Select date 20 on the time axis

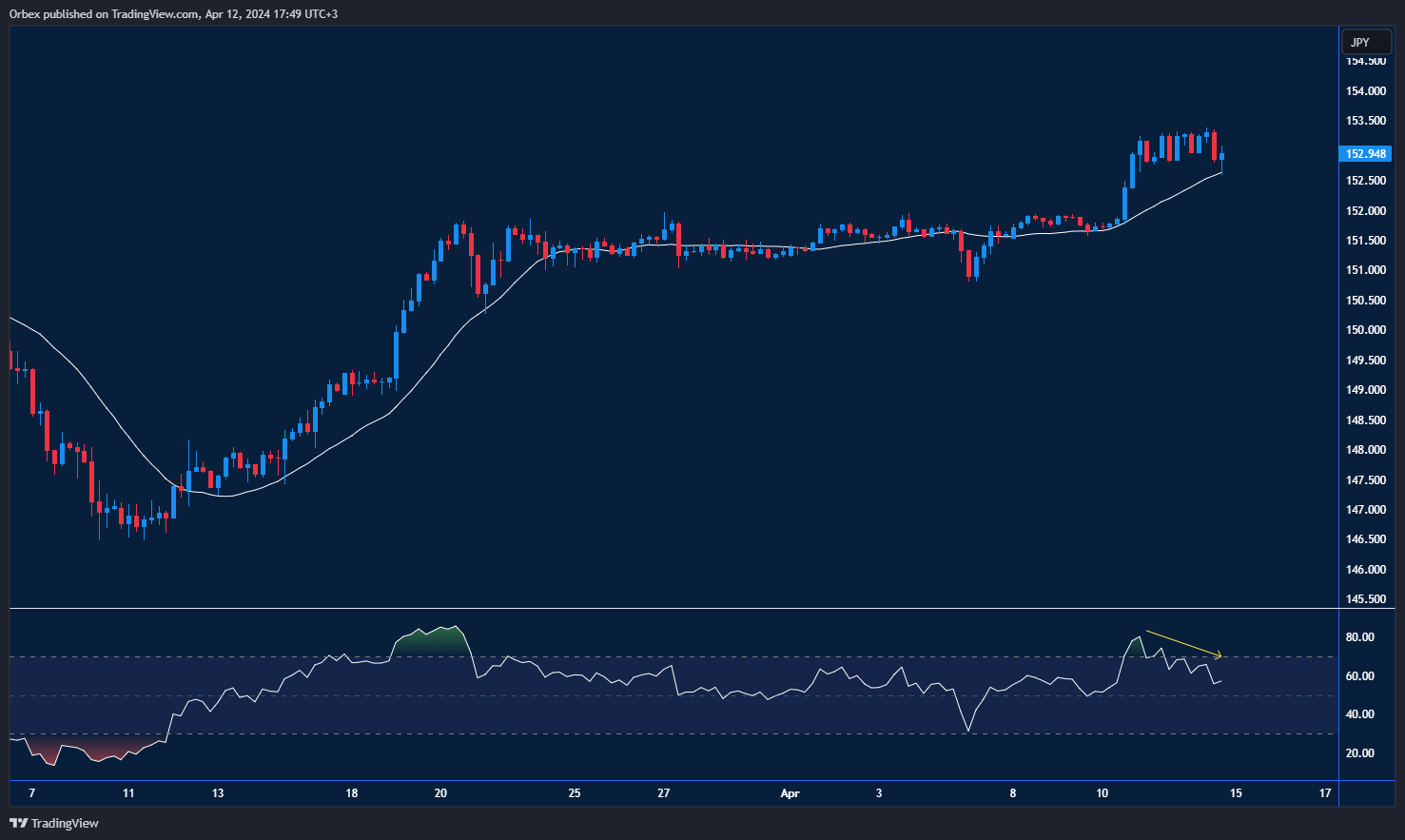tap(440, 793)
